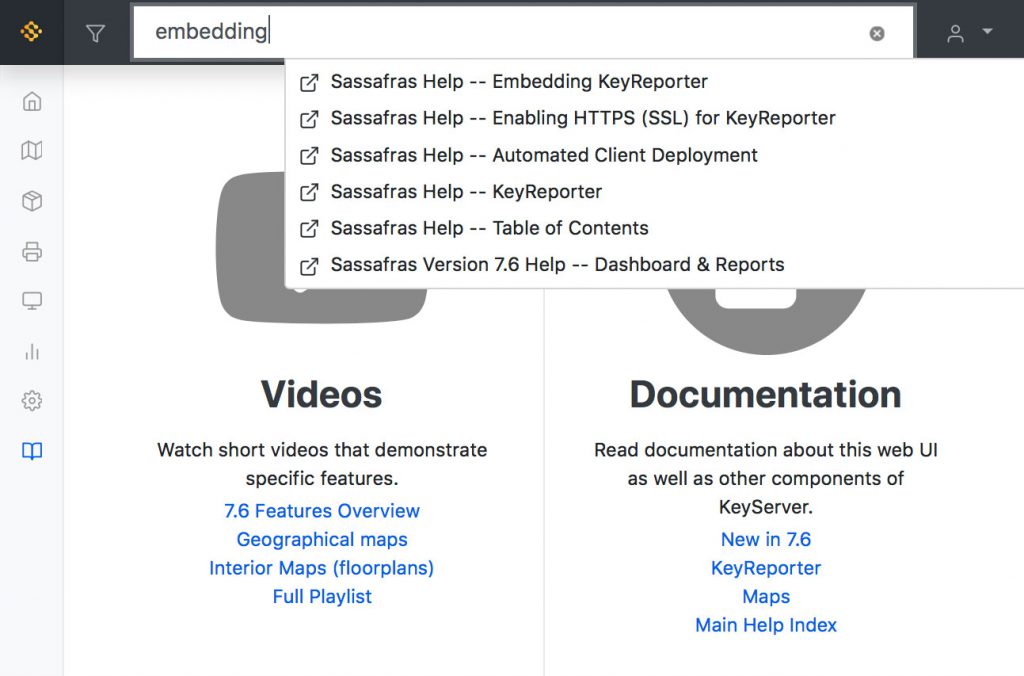
Task: Open Settings via the gear icon
Action: point(31,400)
